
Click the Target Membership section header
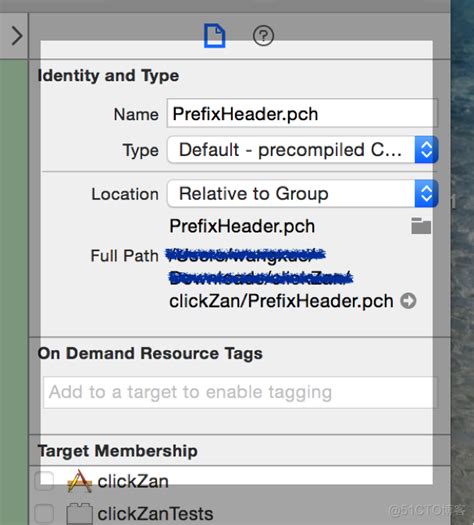[x=117, y=451]
